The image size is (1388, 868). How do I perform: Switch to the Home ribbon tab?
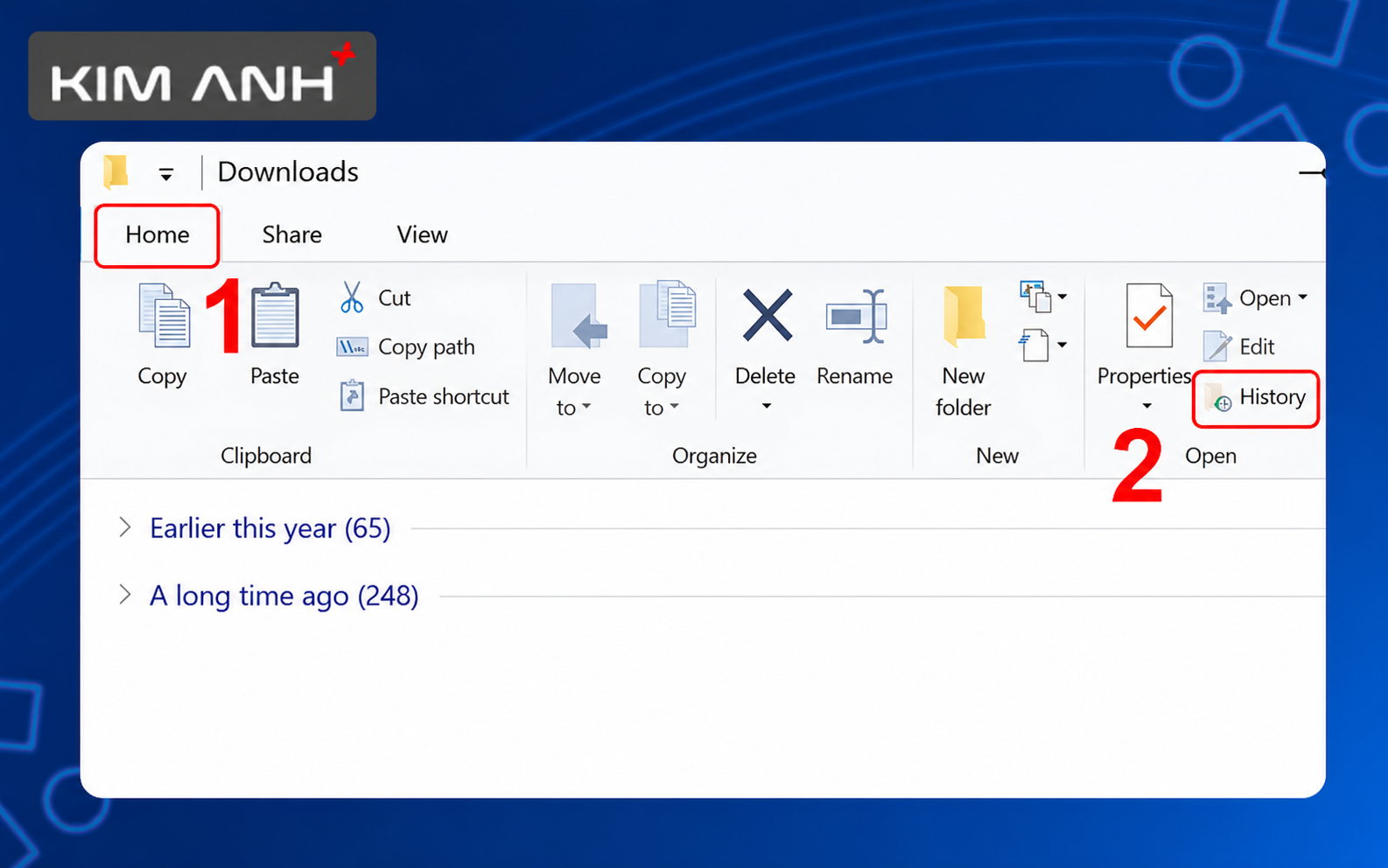(158, 234)
